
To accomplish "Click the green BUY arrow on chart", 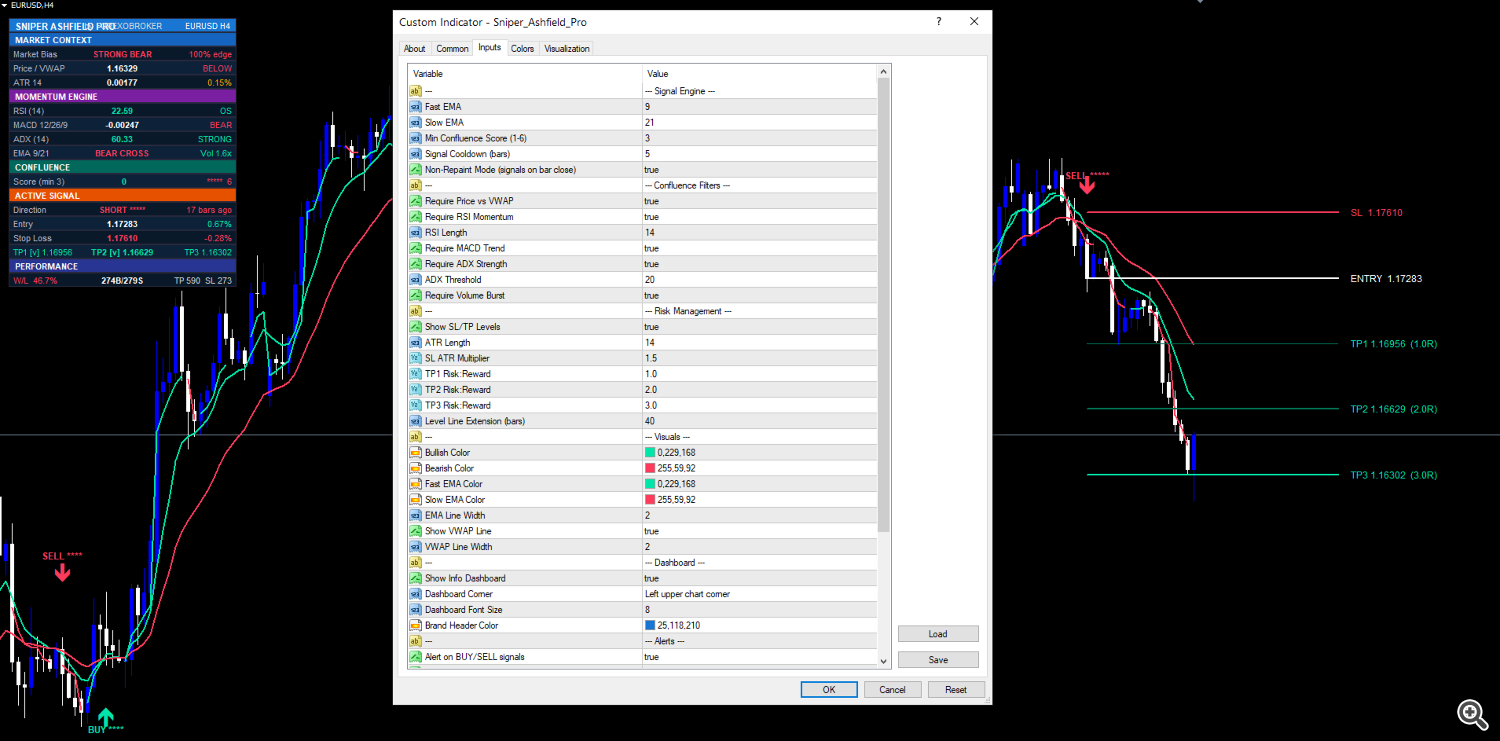I will pos(106,716).
